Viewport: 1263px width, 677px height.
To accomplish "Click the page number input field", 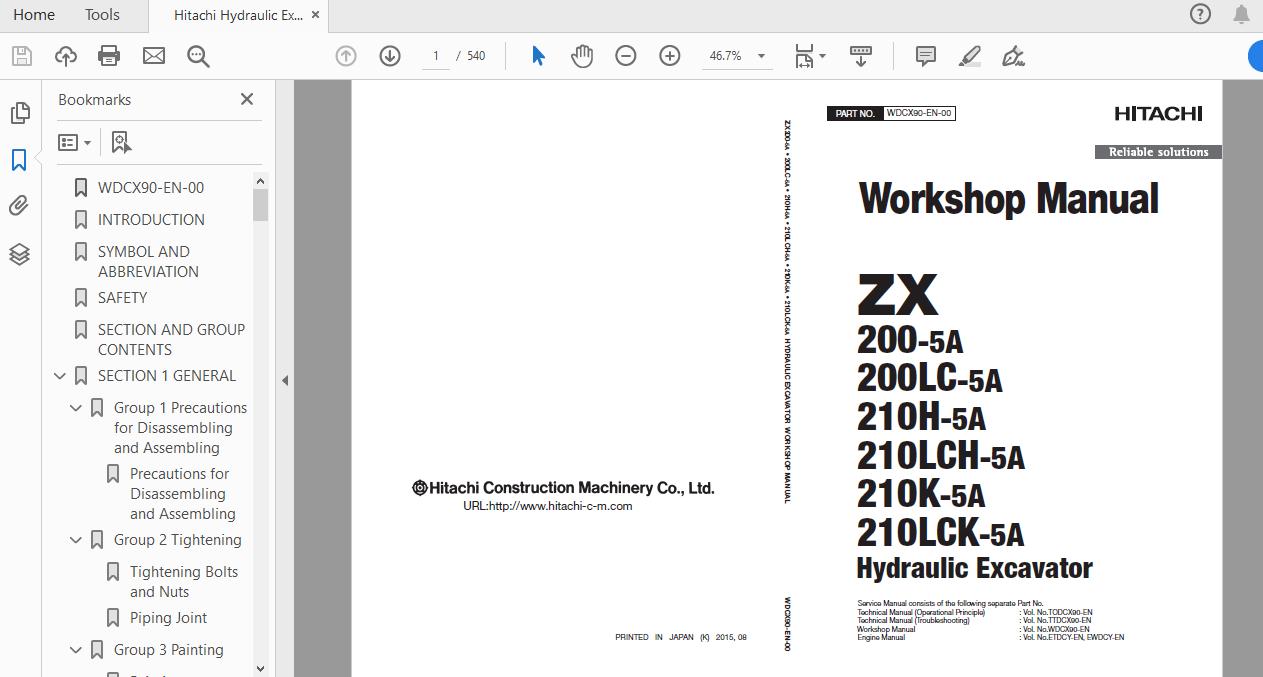I will (435, 56).
